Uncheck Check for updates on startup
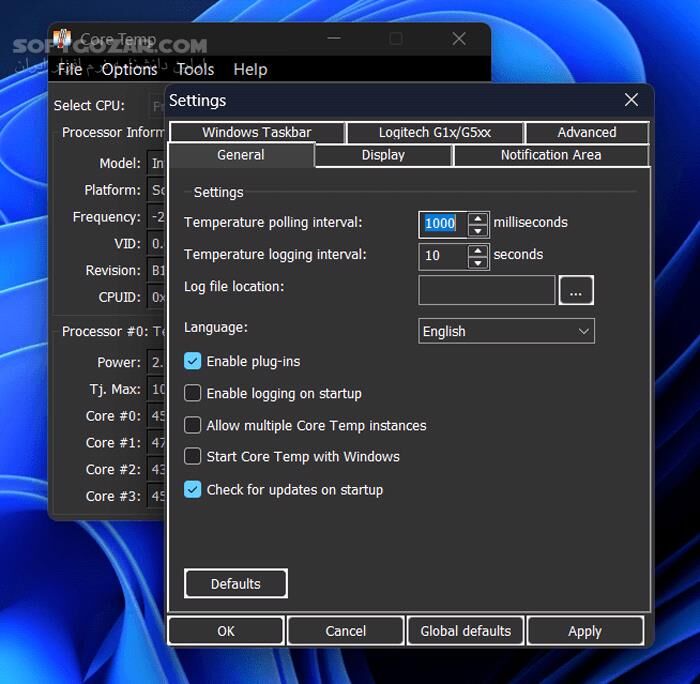 [193, 489]
